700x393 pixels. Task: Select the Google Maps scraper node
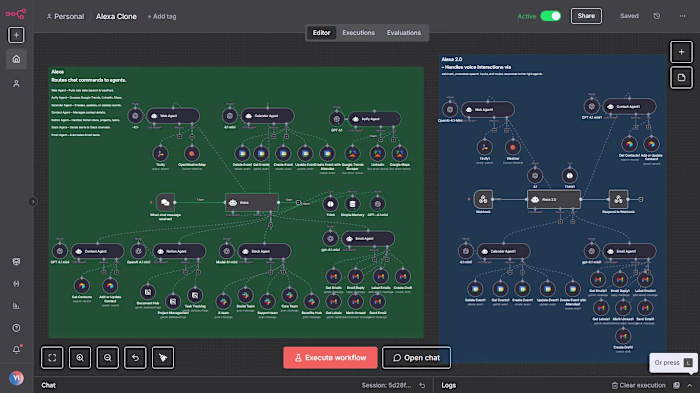click(x=400, y=154)
